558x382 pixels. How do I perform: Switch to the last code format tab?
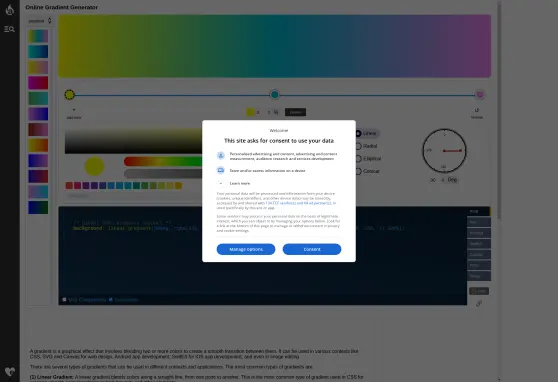479,276
